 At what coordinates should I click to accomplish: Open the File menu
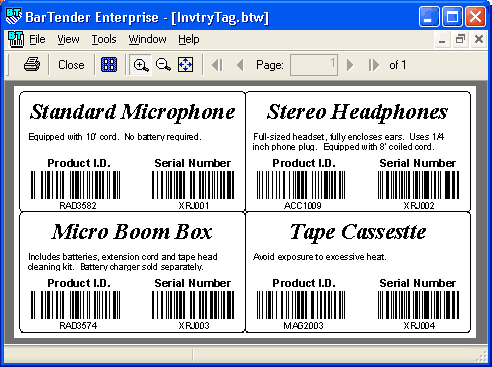click(x=37, y=39)
